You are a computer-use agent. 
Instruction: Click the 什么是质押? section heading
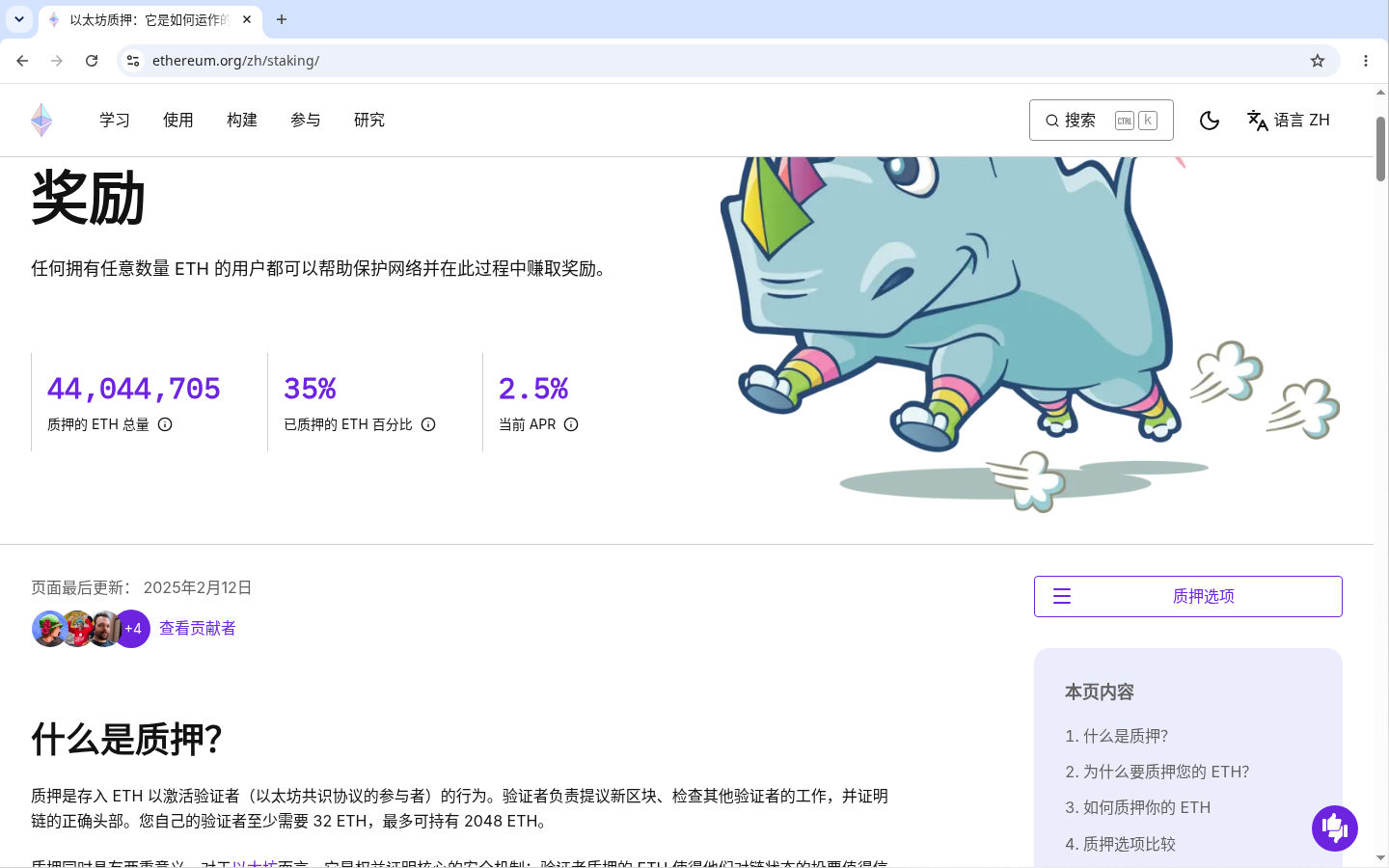click(126, 740)
